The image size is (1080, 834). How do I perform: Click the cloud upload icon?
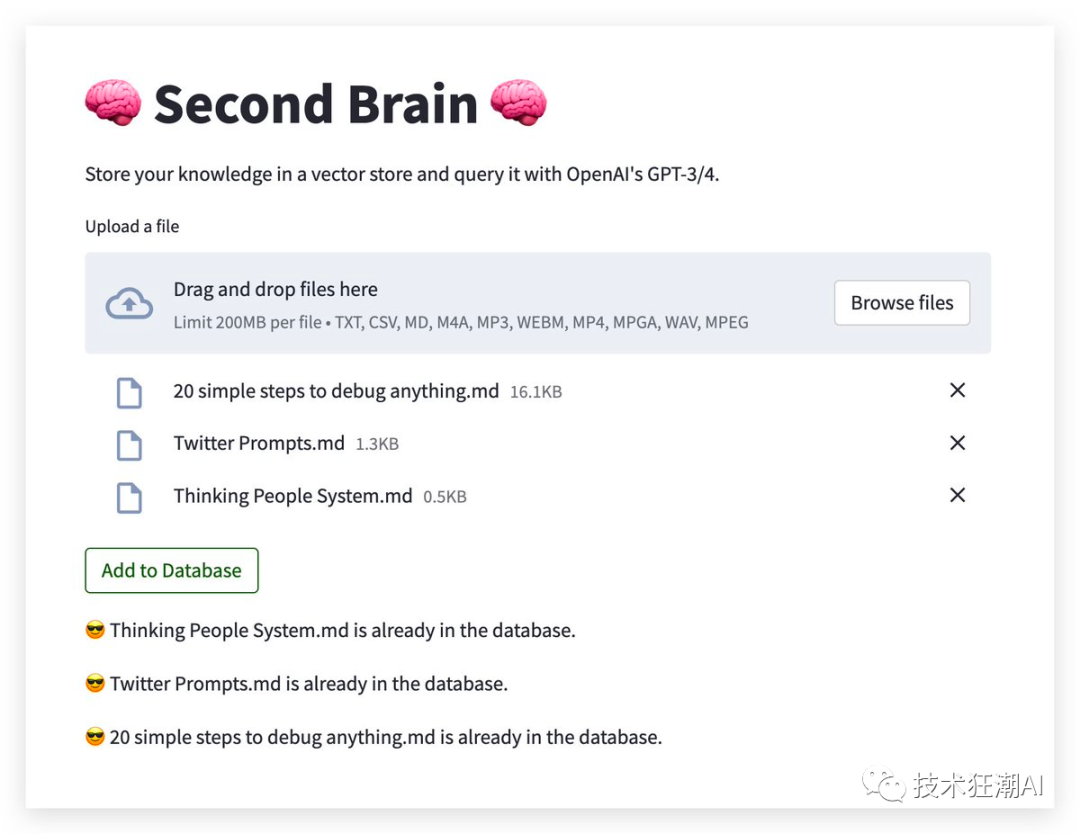click(129, 303)
